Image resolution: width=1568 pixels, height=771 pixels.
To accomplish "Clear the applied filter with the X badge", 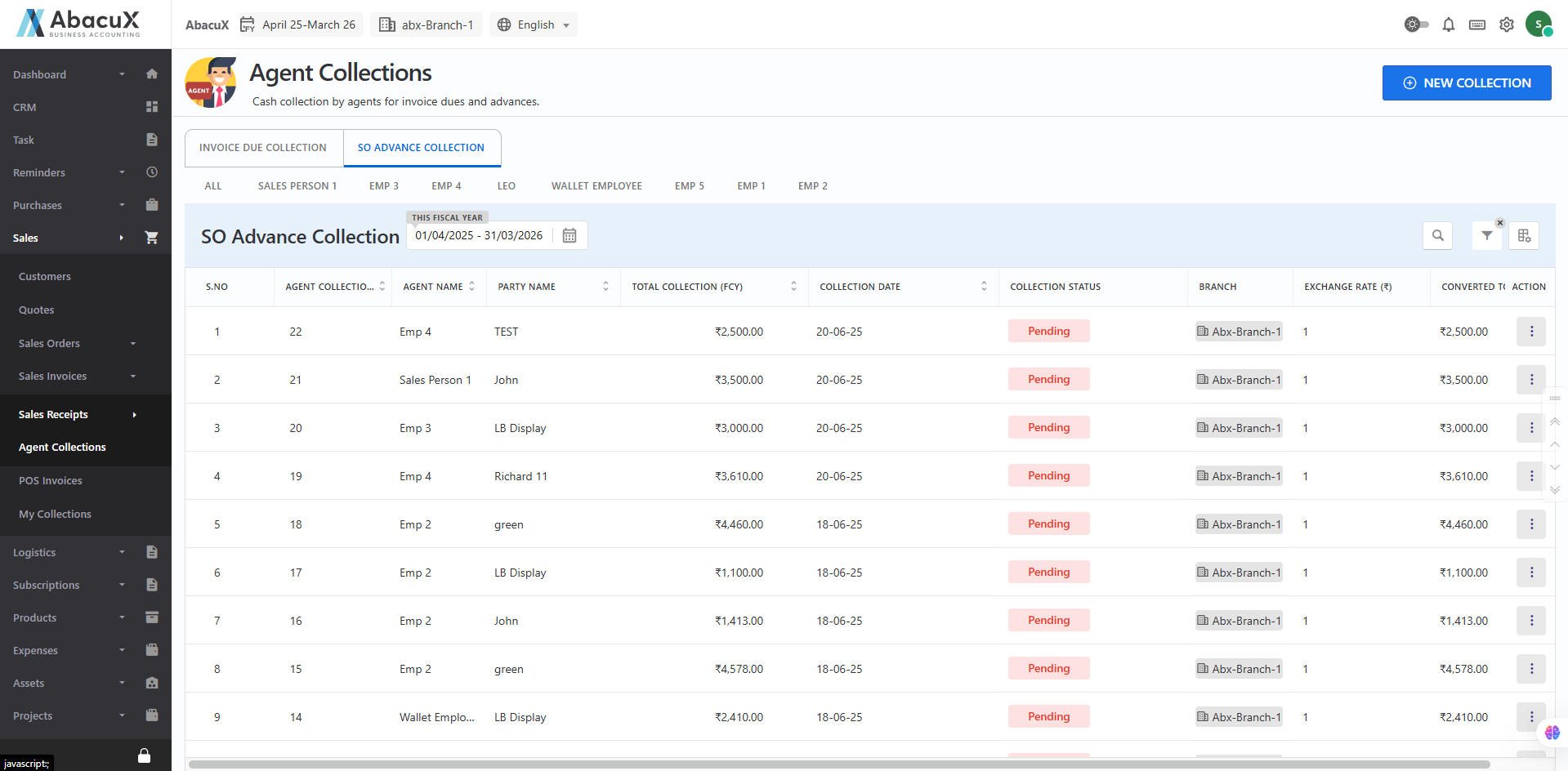I will [1500, 223].
